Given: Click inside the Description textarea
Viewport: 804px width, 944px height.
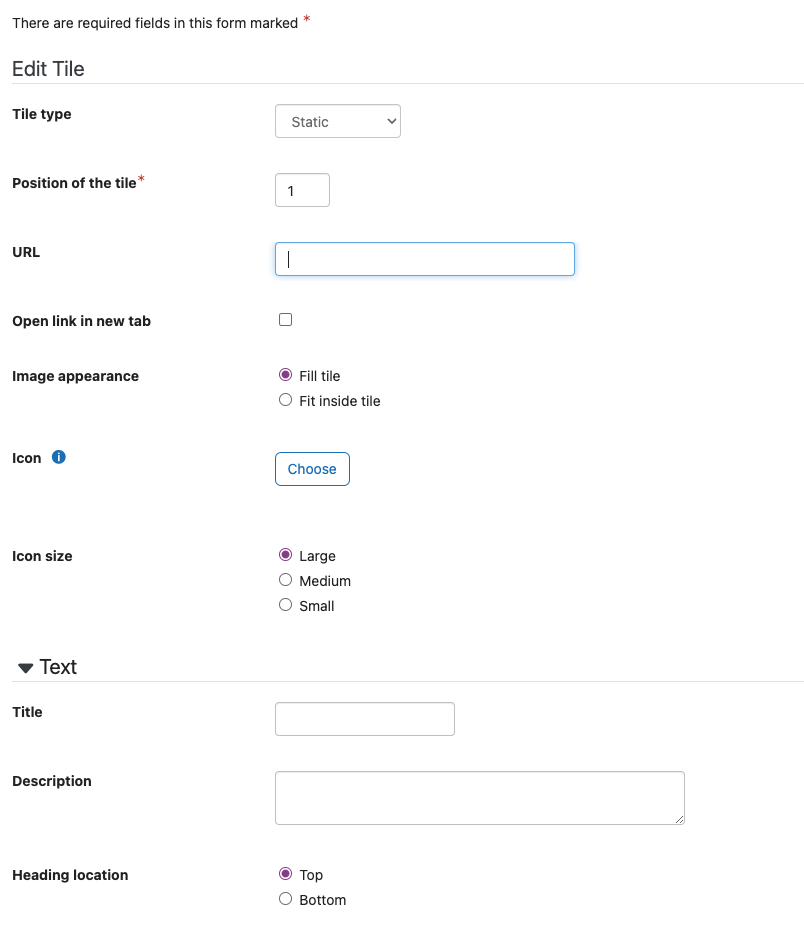Looking at the screenshot, I should (479, 798).
